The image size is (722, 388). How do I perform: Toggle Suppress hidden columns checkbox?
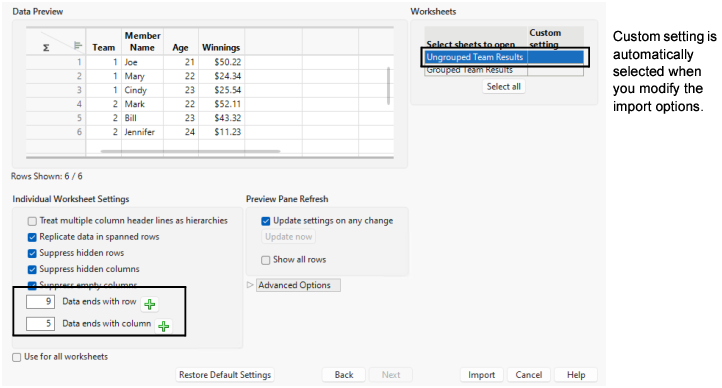point(32,270)
